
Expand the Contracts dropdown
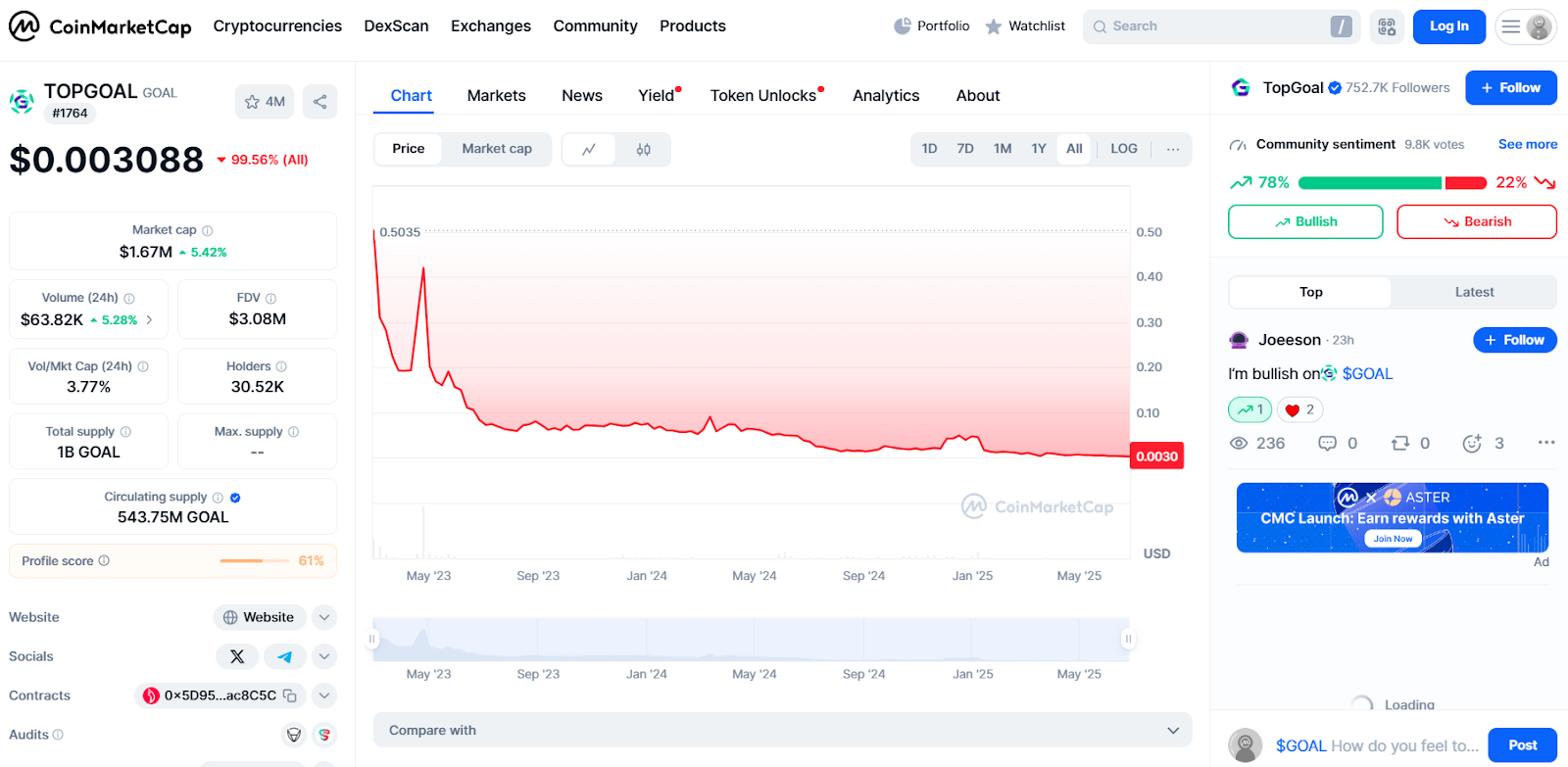(x=324, y=695)
